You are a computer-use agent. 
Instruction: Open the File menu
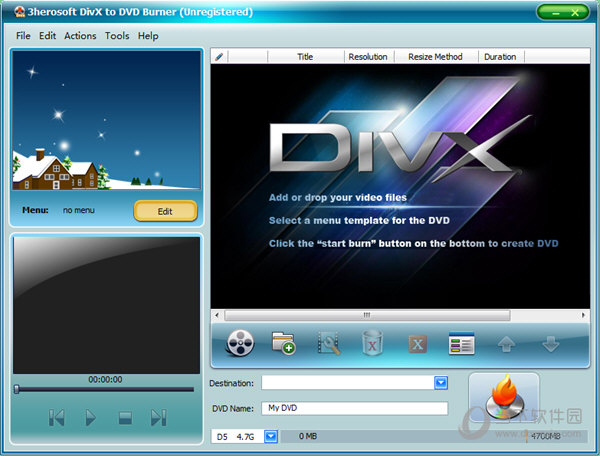tap(23, 36)
